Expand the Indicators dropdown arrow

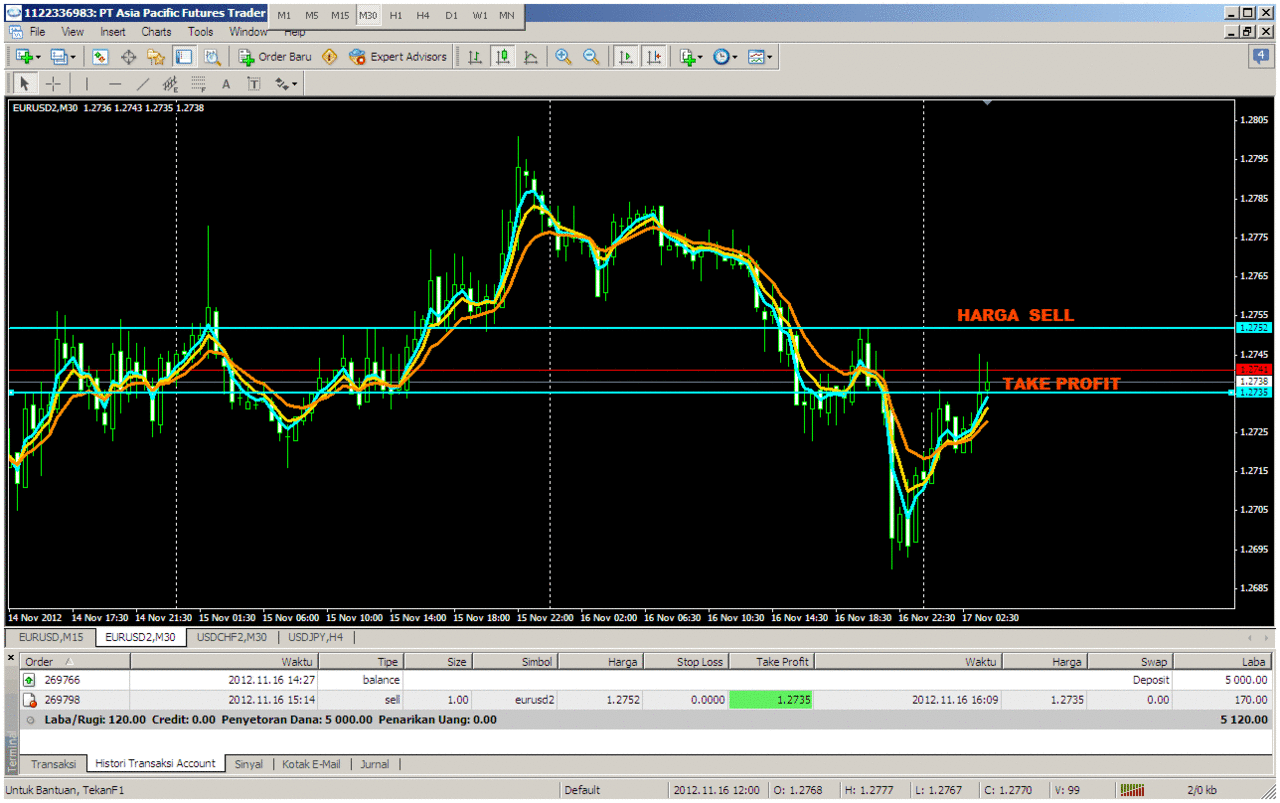point(701,57)
